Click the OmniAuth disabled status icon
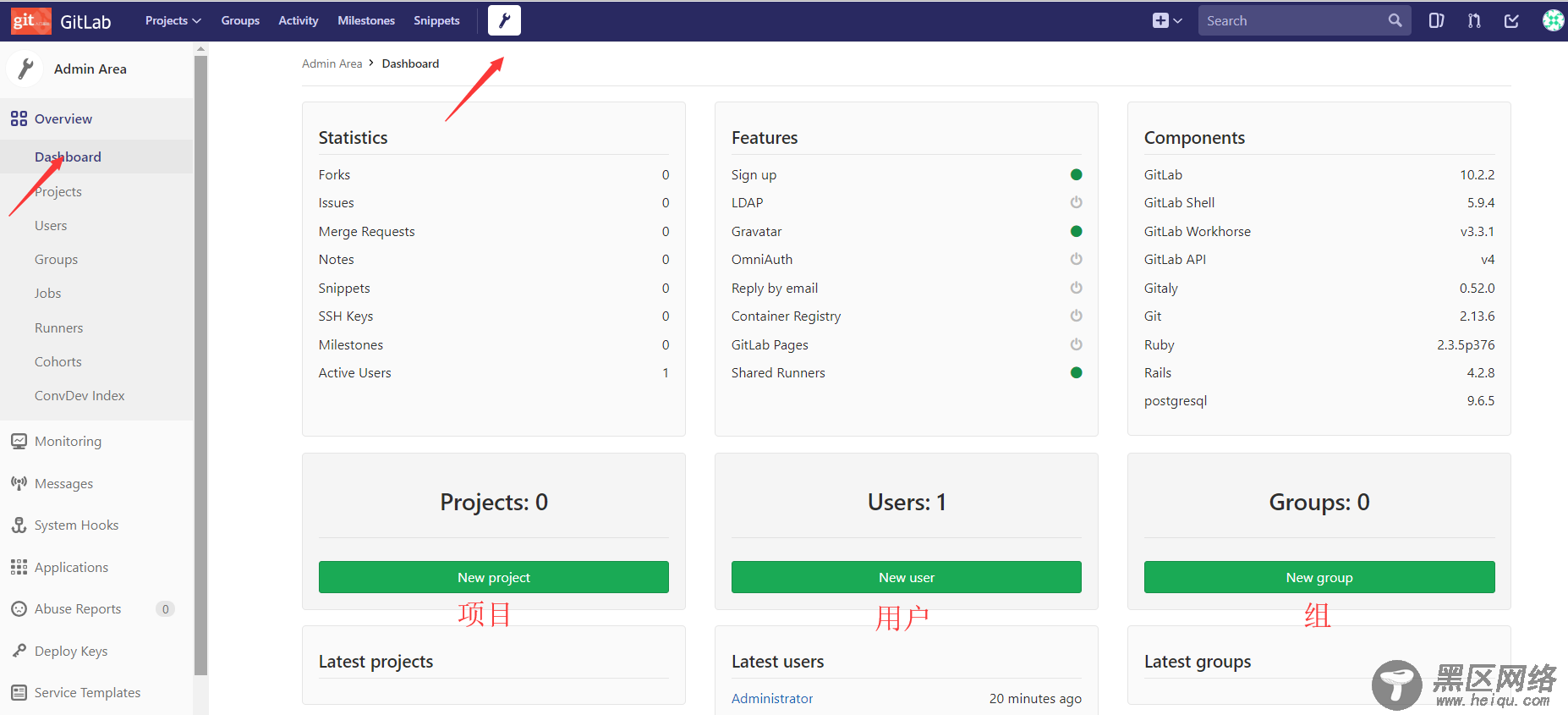 pos(1076,259)
